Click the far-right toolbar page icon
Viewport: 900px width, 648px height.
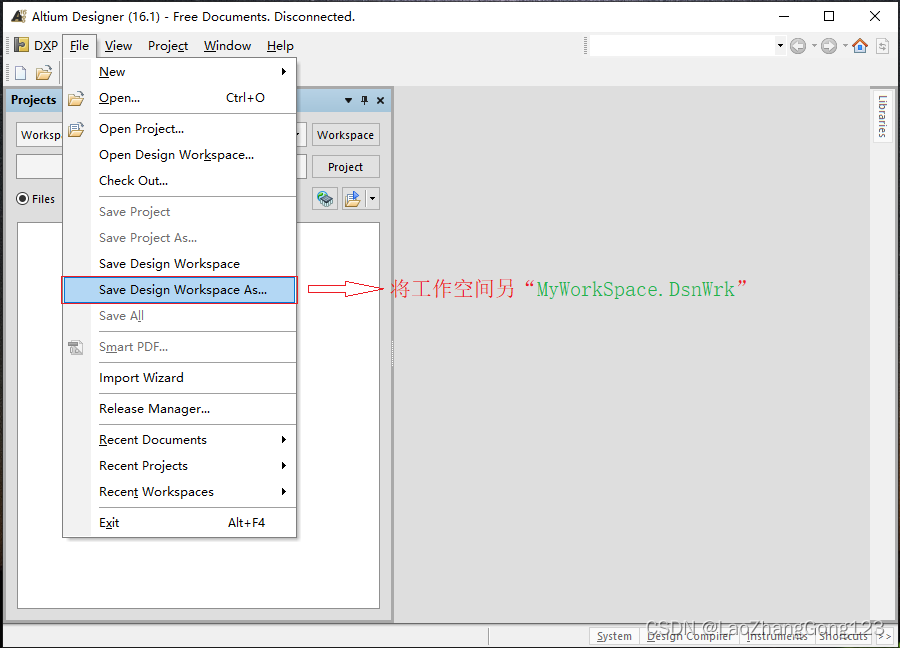coord(882,46)
